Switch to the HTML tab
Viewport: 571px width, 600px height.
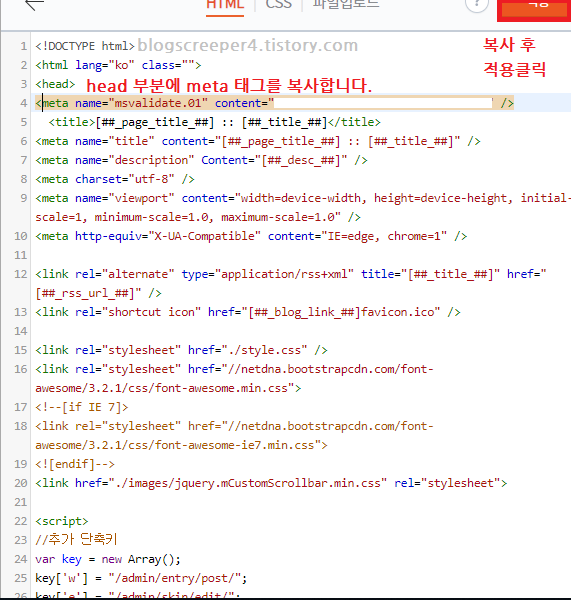[225, 5]
